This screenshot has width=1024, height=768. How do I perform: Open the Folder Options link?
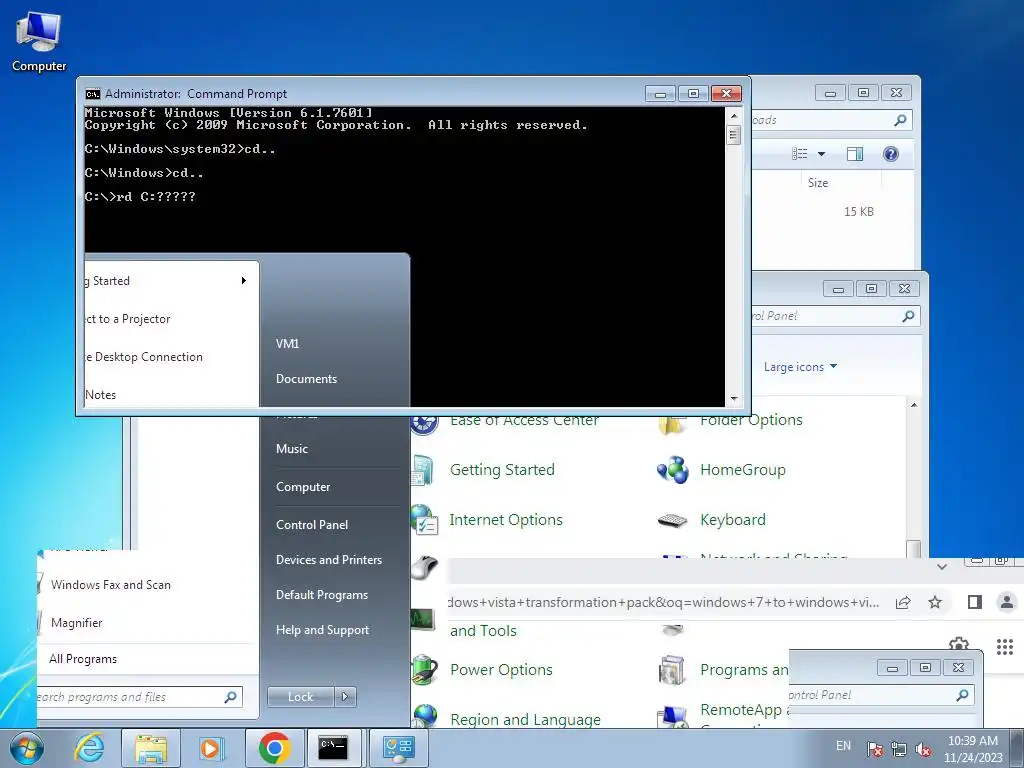click(x=751, y=420)
